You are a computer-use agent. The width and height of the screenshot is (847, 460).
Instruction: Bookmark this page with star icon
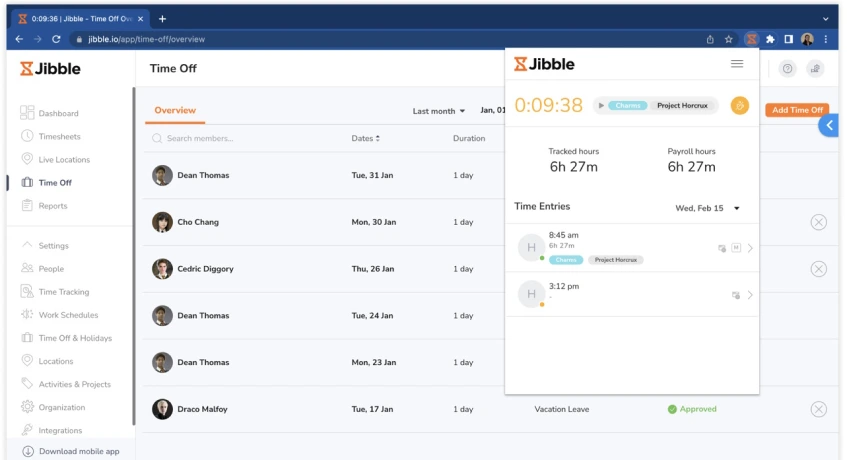click(729, 39)
